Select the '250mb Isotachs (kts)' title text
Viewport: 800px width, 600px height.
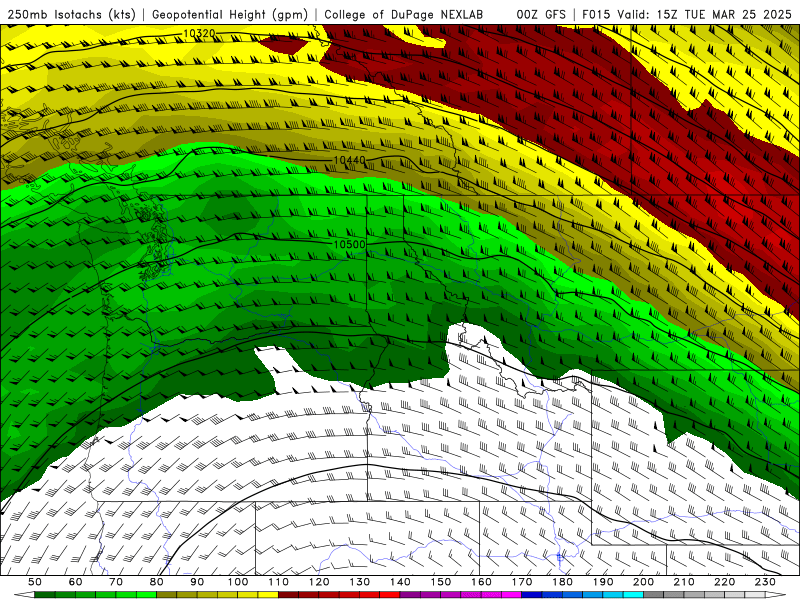[71, 14]
